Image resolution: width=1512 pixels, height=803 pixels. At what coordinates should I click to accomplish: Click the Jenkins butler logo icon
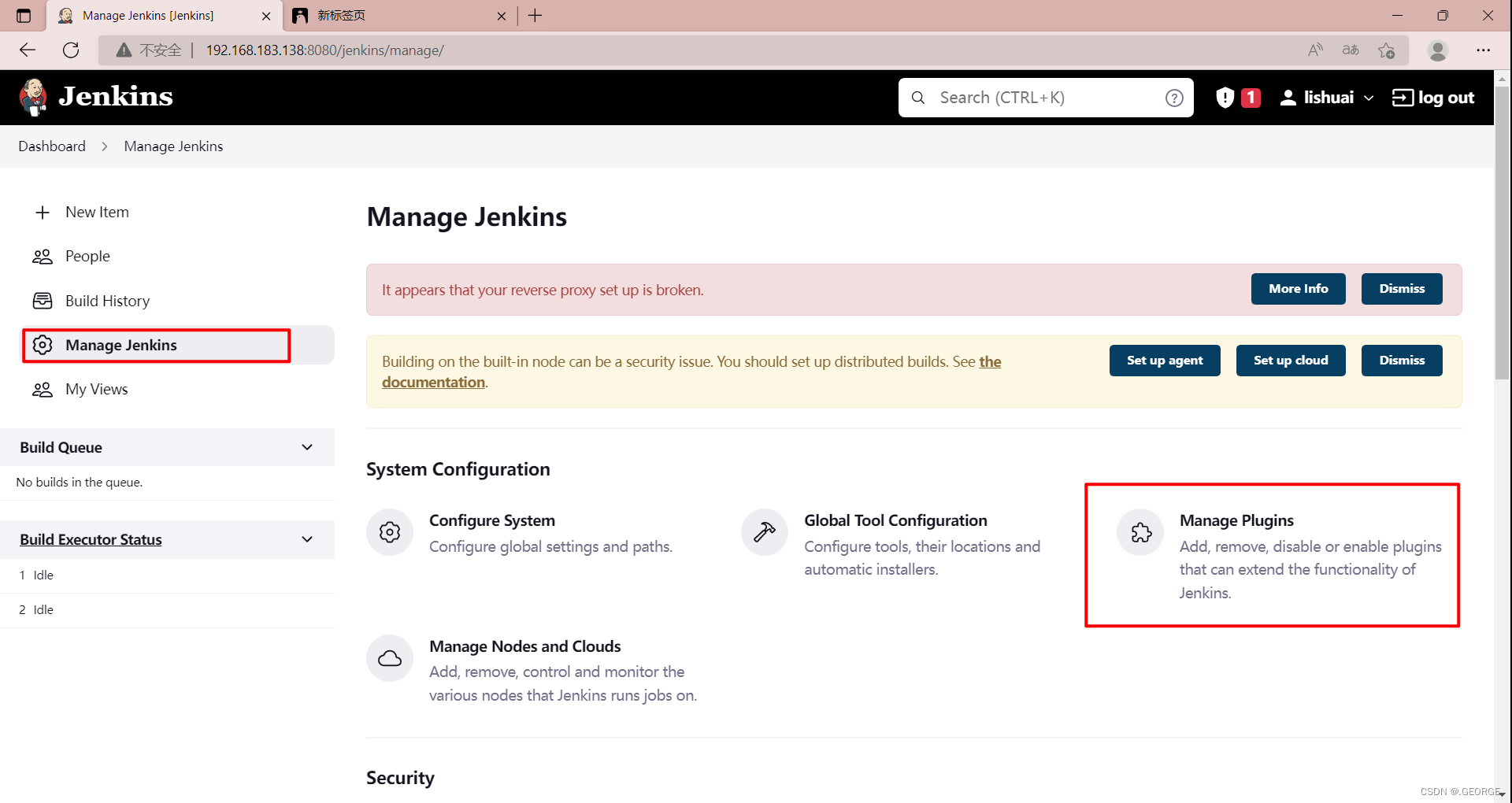pyautogui.click(x=33, y=98)
